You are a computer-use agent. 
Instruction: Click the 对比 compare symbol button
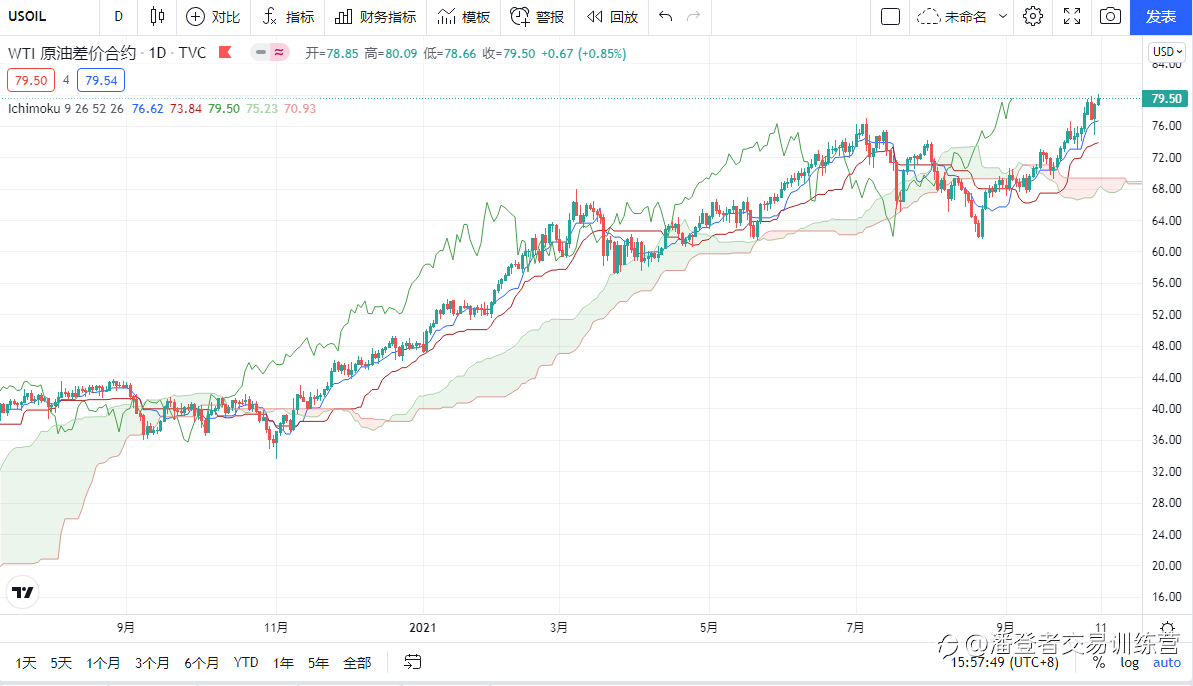pos(213,16)
